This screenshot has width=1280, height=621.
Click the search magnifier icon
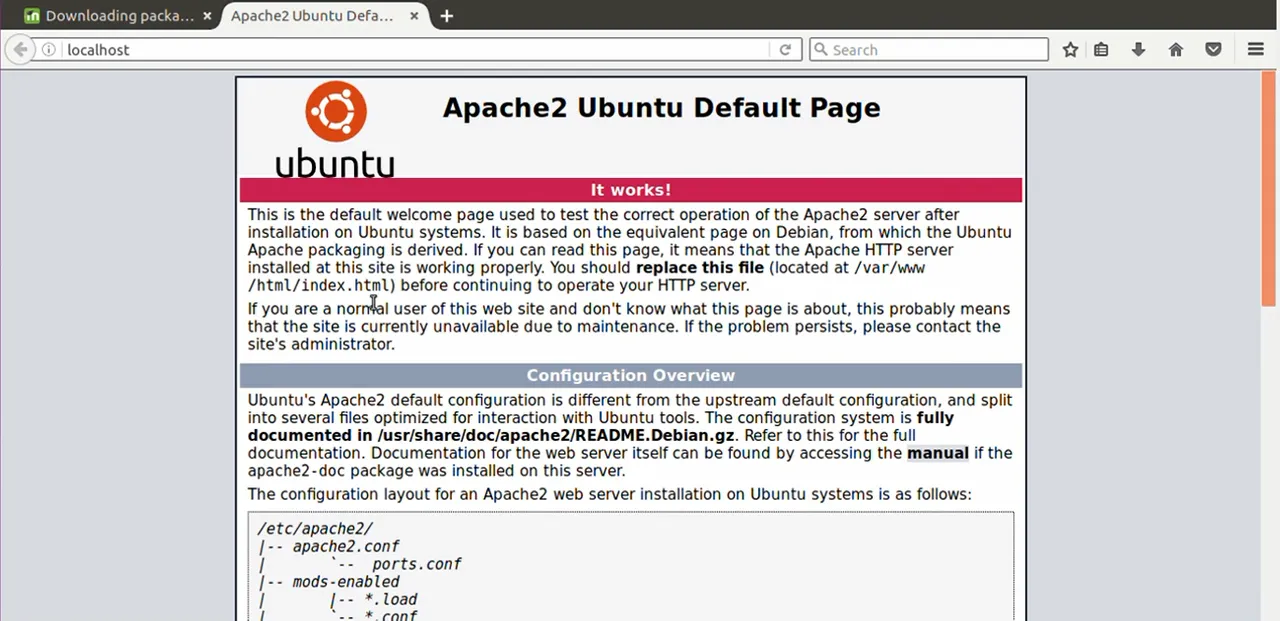[x=820, y=50]
